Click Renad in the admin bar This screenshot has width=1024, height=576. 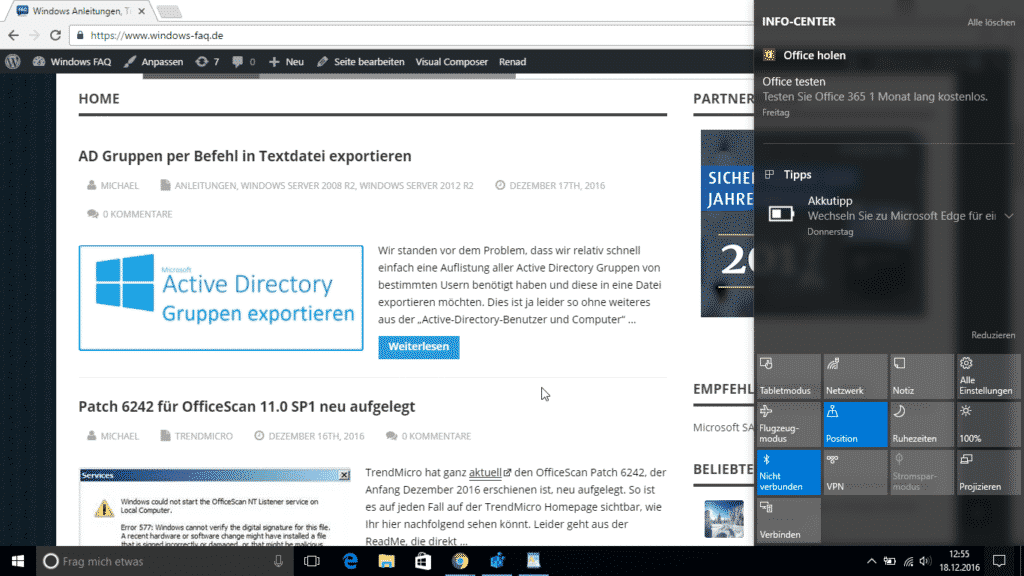pyautogui.click(x=512, y=61)
